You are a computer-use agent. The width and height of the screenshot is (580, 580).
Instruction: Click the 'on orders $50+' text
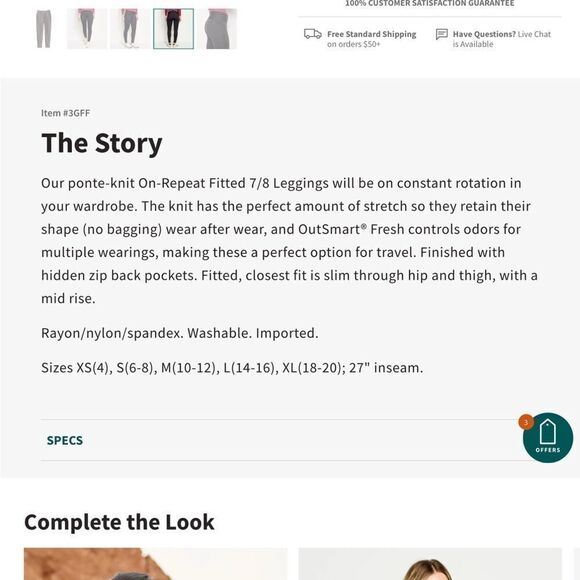click(x=354, y=44)
